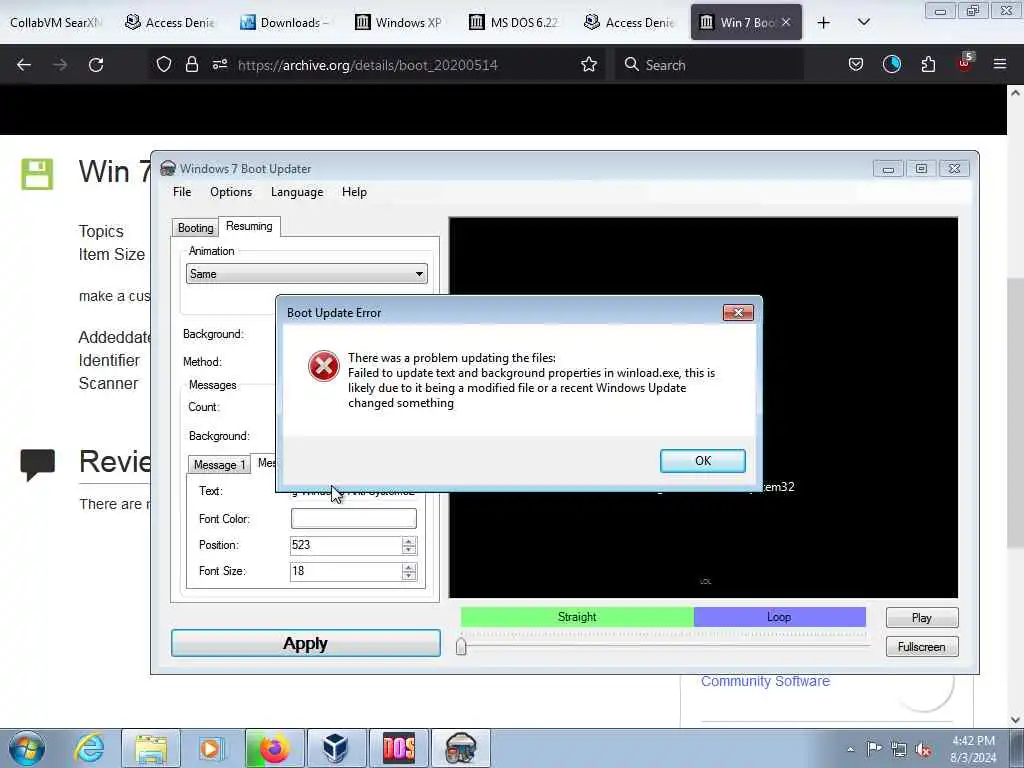This screenshot has width=1024, height=768.
Task: Open the Windows Start orb
Action: (27, 748)
